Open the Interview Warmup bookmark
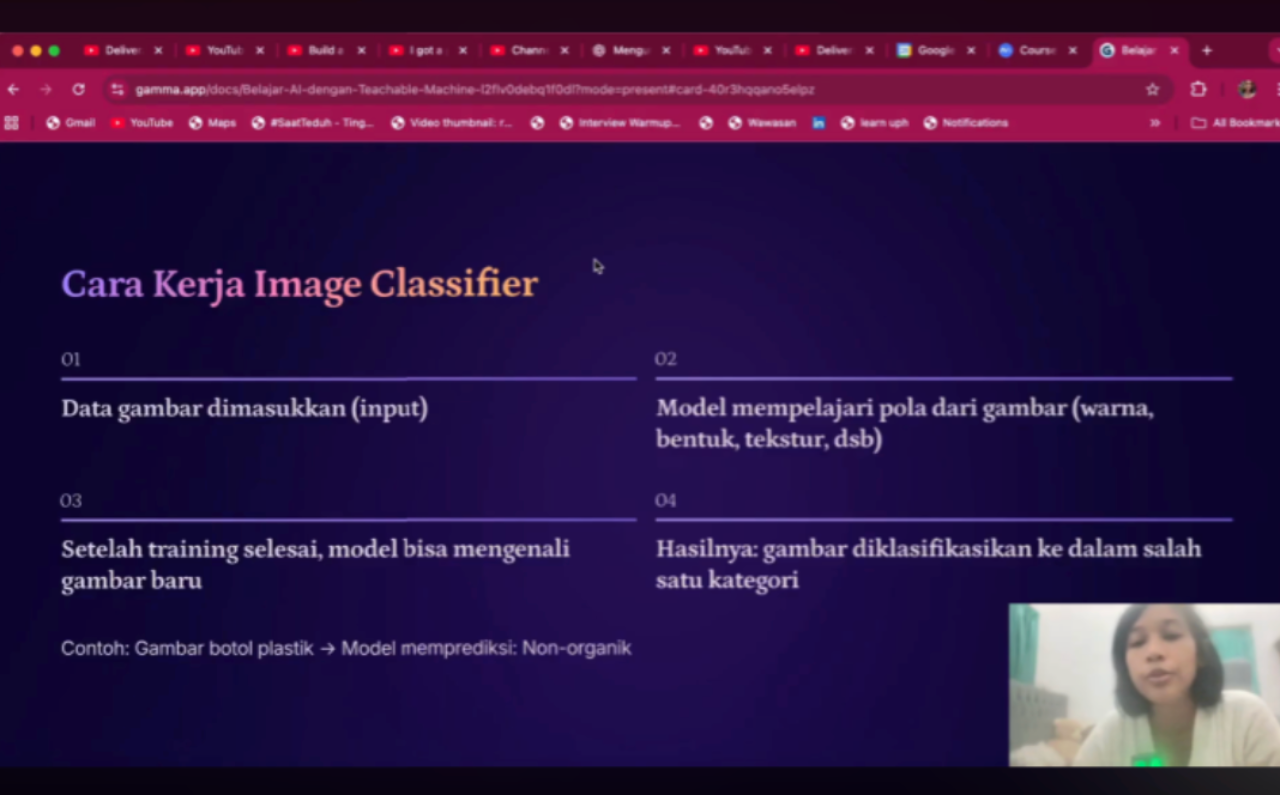 (x=620, y=123)
